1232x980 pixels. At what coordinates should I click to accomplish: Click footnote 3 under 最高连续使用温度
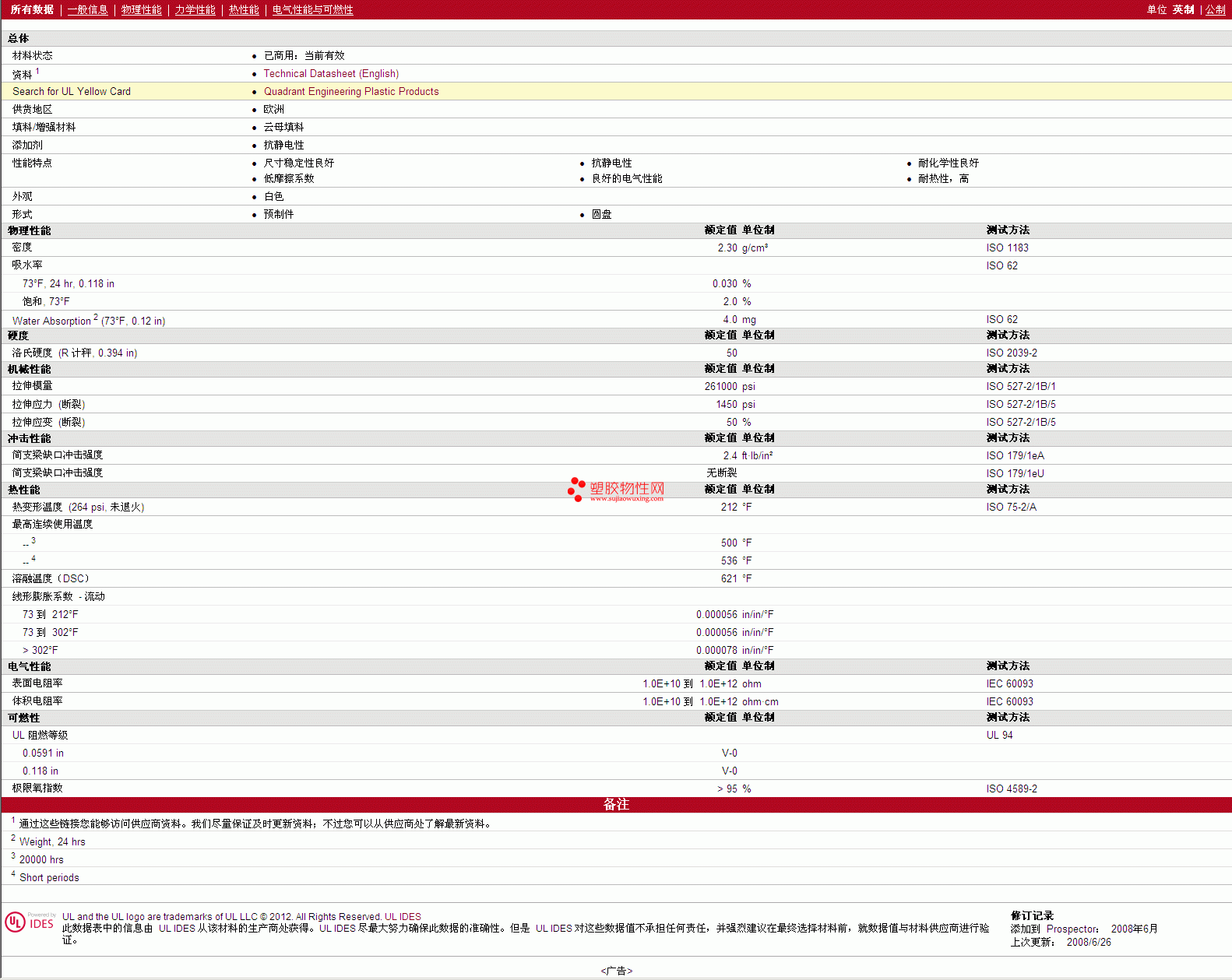pos(33,540)
